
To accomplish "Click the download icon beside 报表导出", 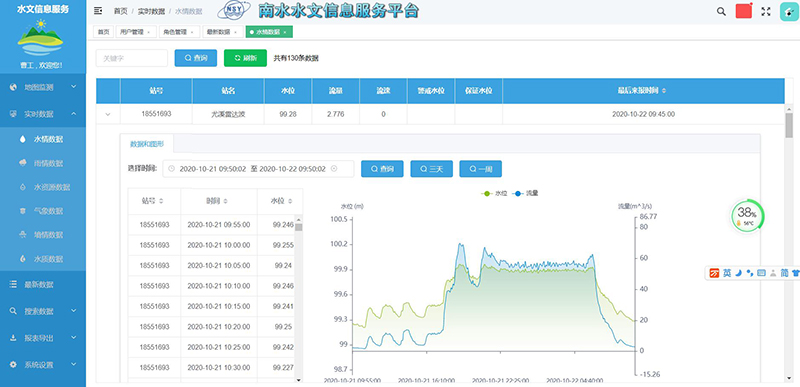I will click(13, 338).
